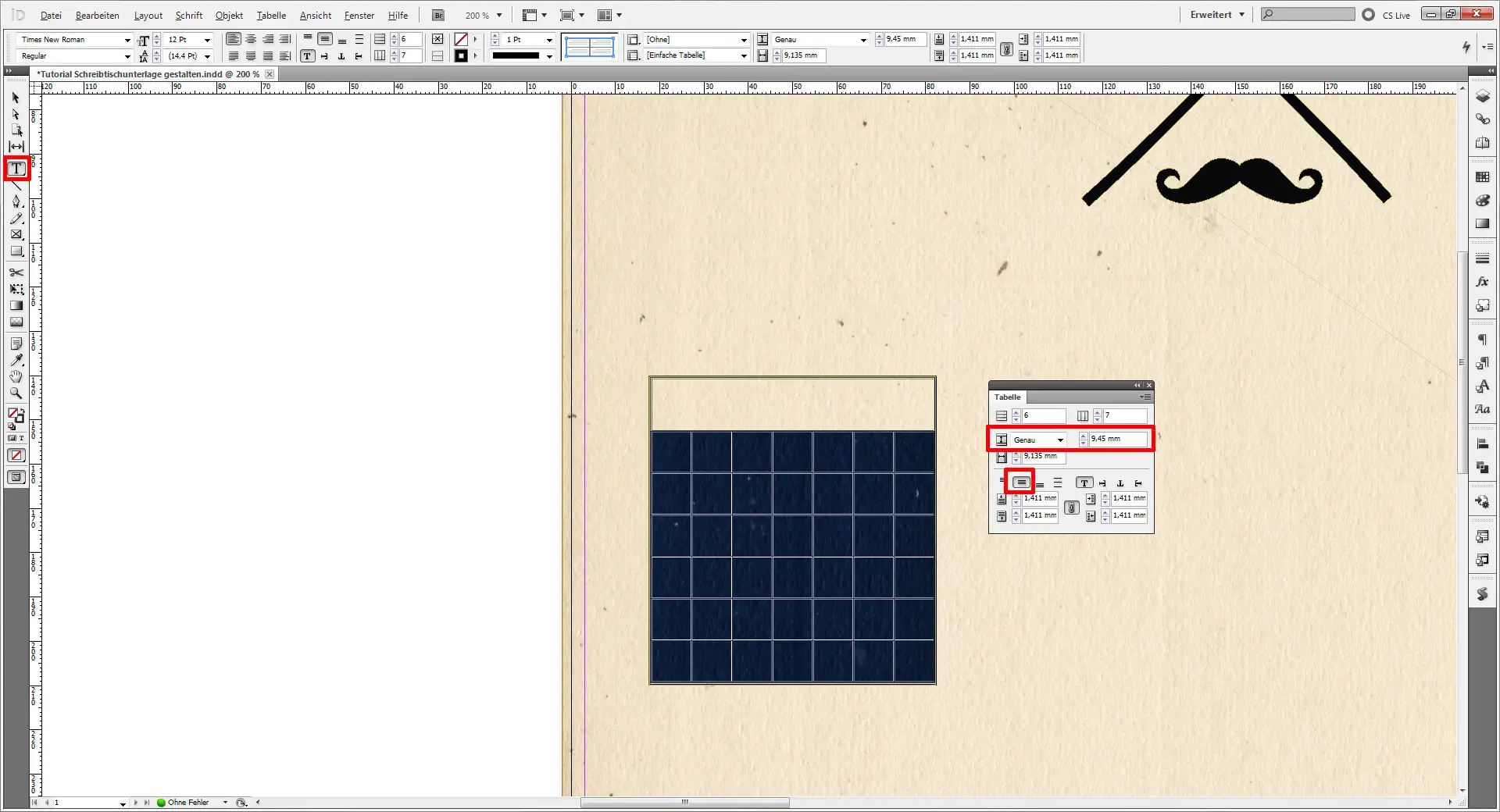
Task: Select the Type tool in the toolbox
Action: pos(16,168)
